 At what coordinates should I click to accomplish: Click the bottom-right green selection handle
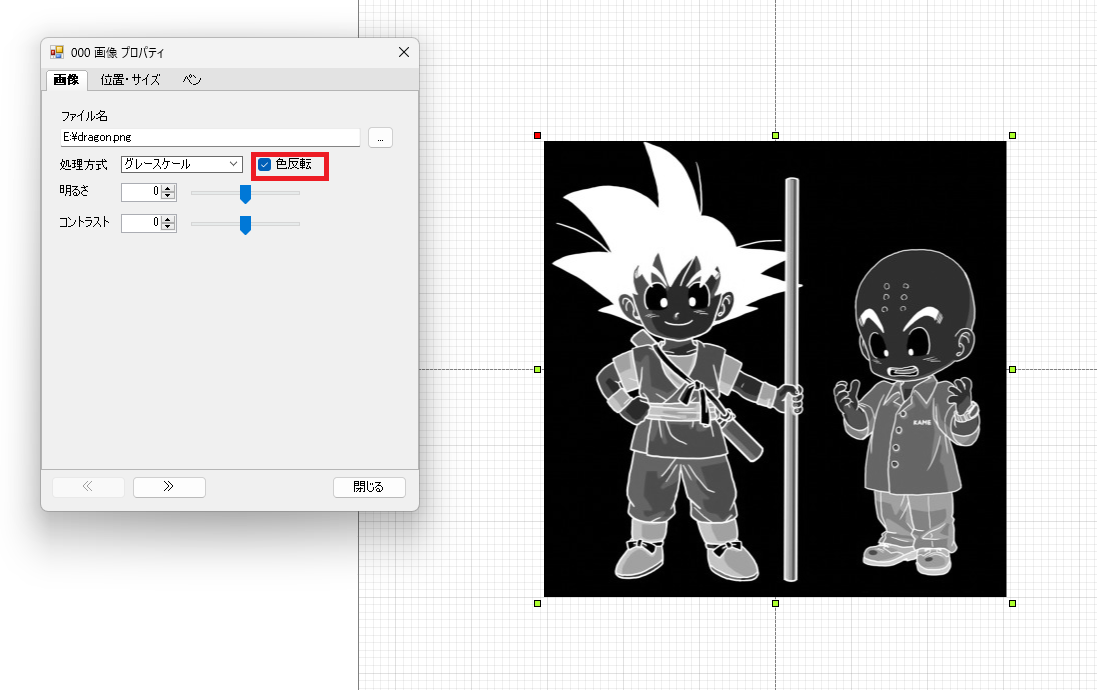click(x=1012, y=603)
